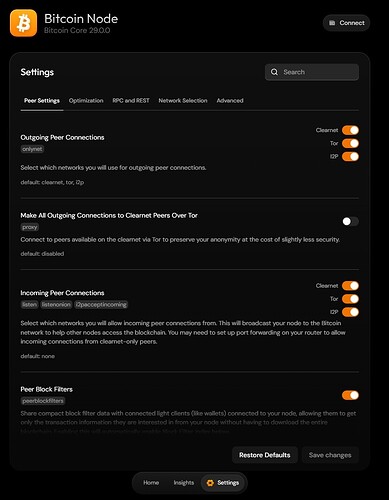Click the orange Bitcoin logo icon
389x500 pixels.
click(23, 23)
